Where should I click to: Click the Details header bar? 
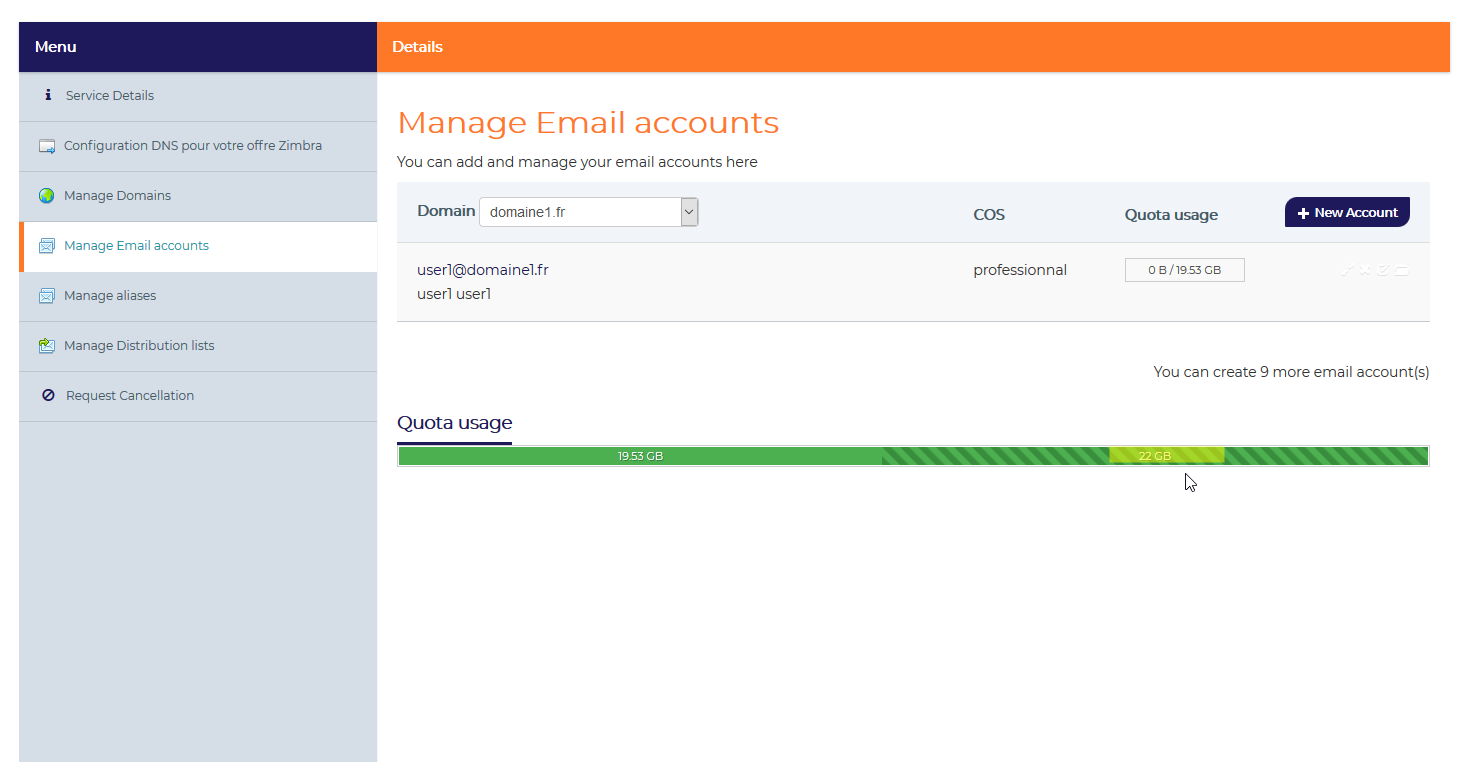click(x=913, y=47)
